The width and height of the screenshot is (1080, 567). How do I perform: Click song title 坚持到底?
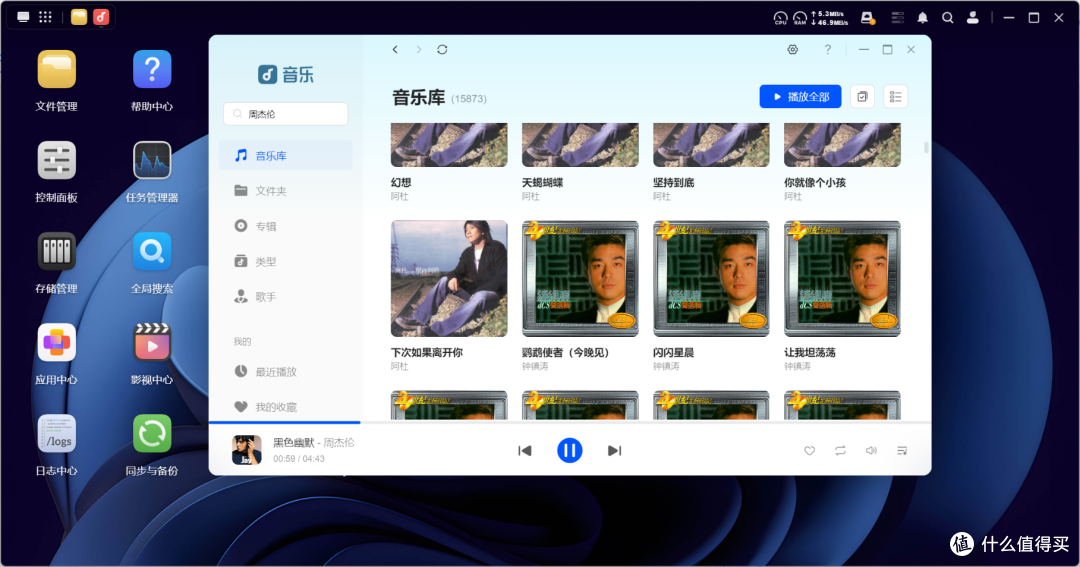point(674,183)
